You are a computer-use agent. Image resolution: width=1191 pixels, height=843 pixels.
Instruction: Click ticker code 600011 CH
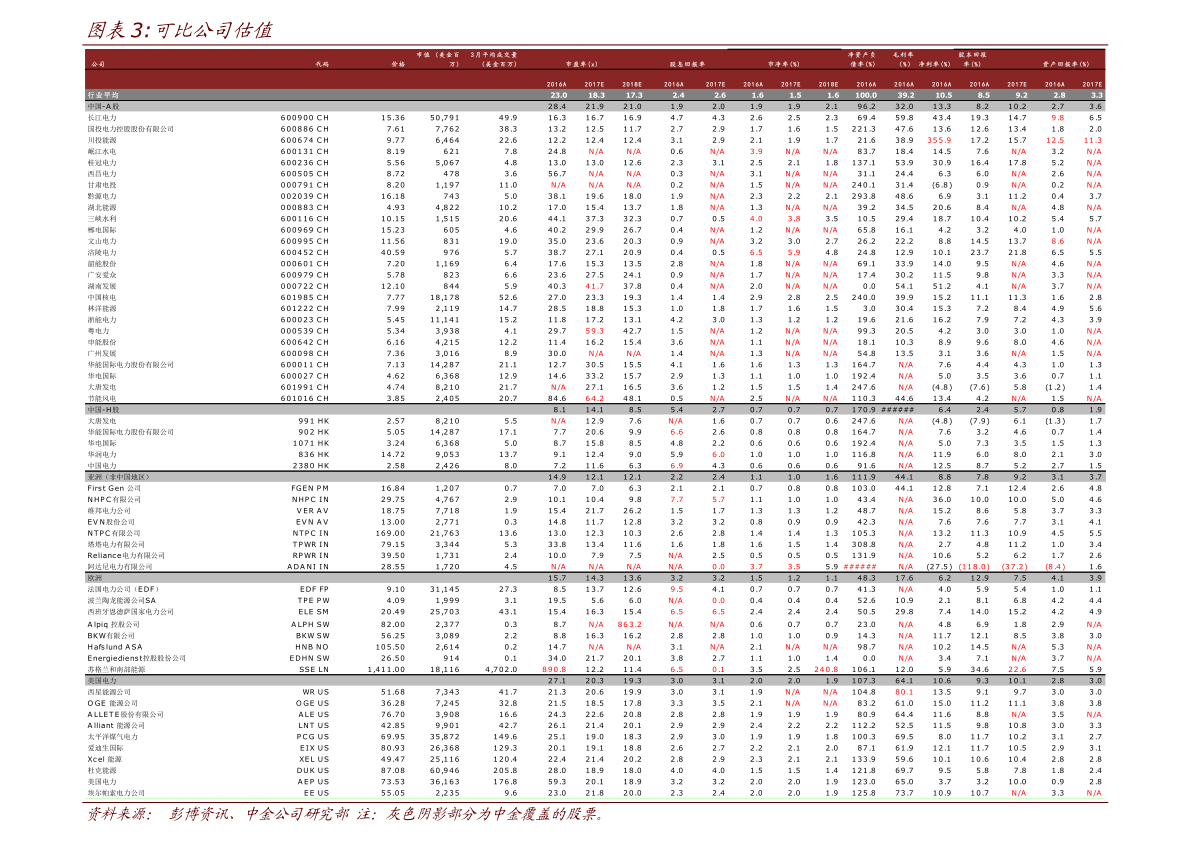pos(305,365)
